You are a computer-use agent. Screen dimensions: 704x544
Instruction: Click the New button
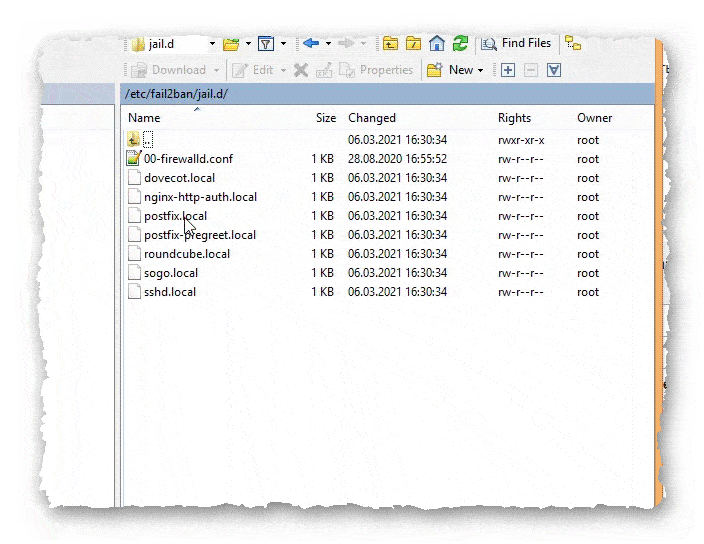pos(449,70)
